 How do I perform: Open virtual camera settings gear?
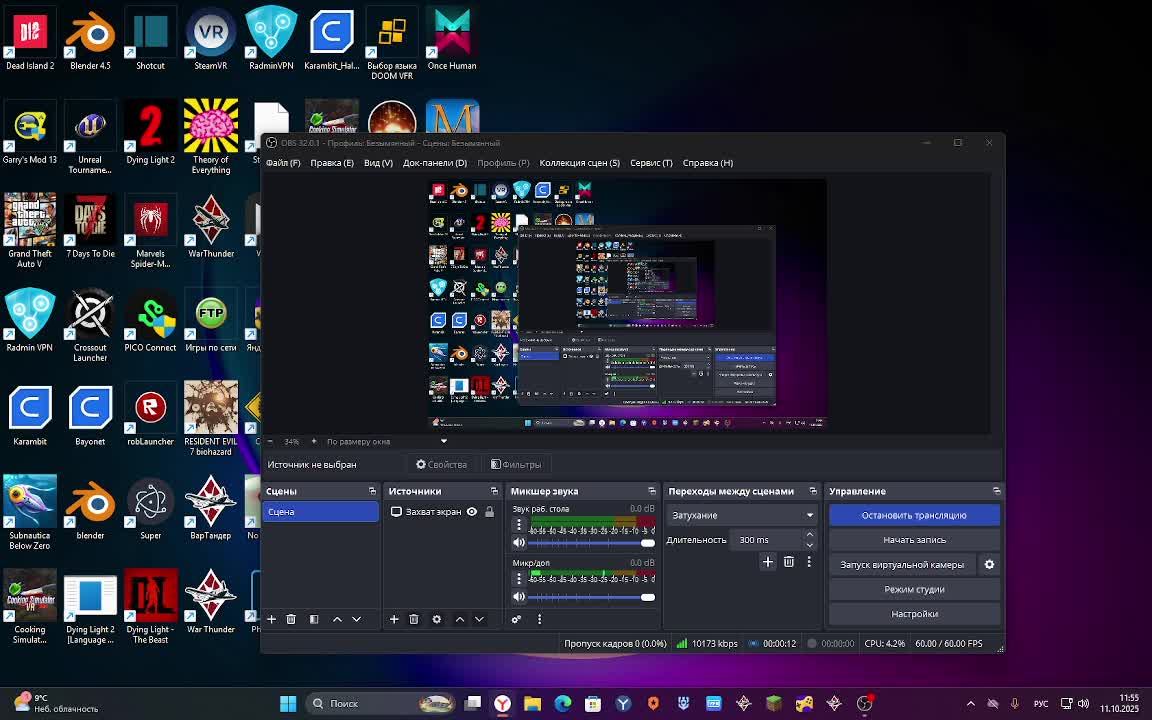989,565
